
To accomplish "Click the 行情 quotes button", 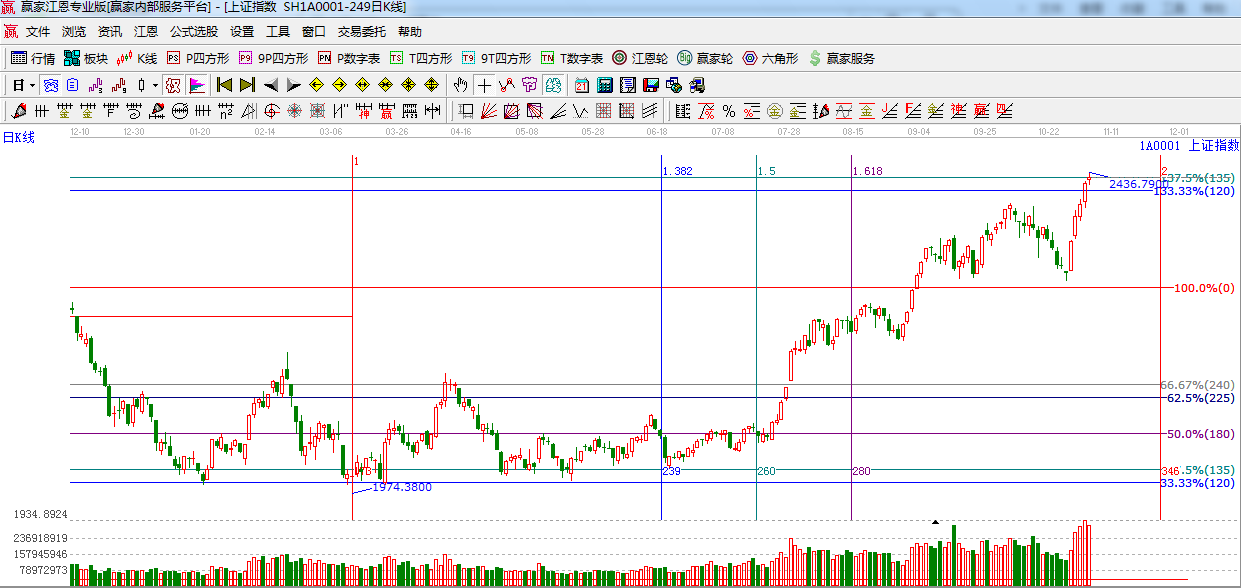I will coord(33,58).
